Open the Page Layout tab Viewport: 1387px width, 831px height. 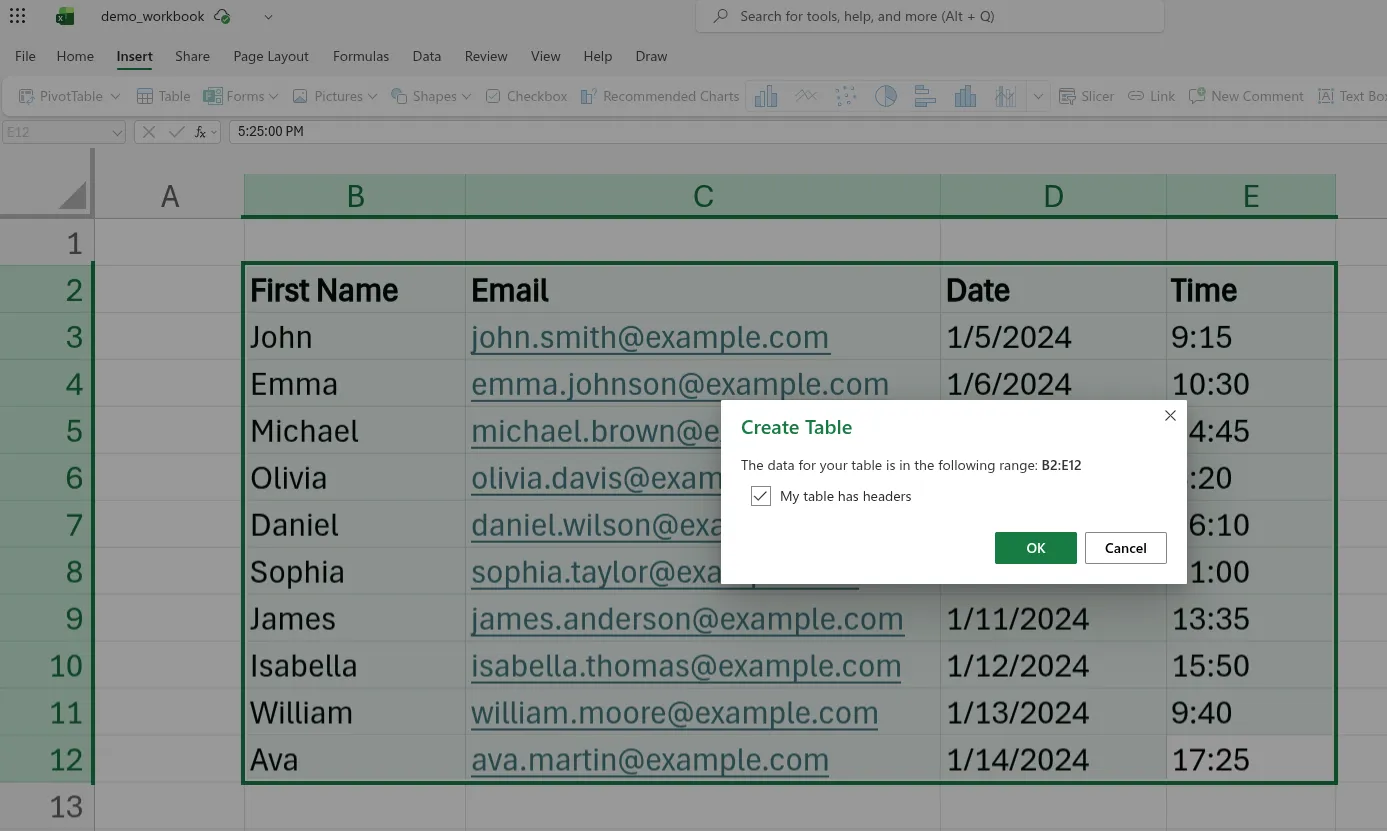click(271, 56)
